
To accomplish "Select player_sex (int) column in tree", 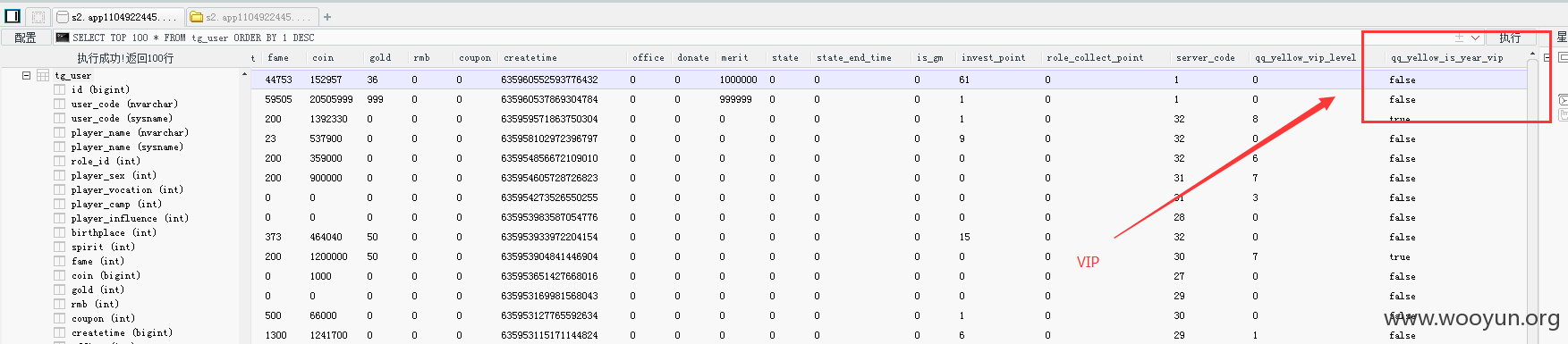I will (114, 175).
